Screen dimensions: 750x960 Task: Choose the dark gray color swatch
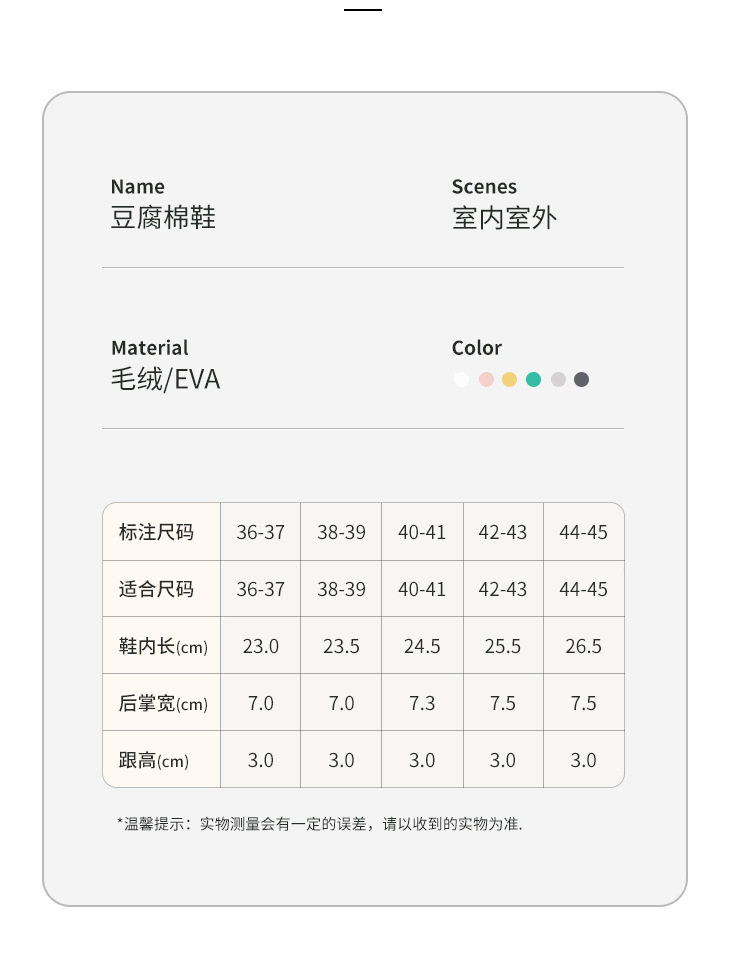pos(582,380)
